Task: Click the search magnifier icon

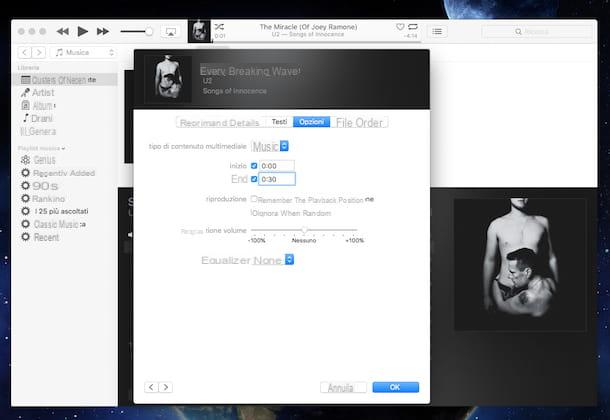Action: 518,32
